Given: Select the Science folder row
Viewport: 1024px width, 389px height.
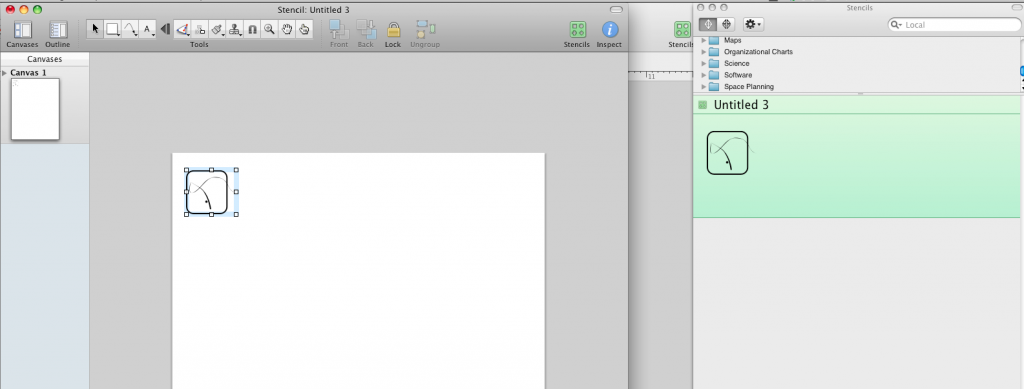Looking at the screenshot, I should (x=856, y=63).
